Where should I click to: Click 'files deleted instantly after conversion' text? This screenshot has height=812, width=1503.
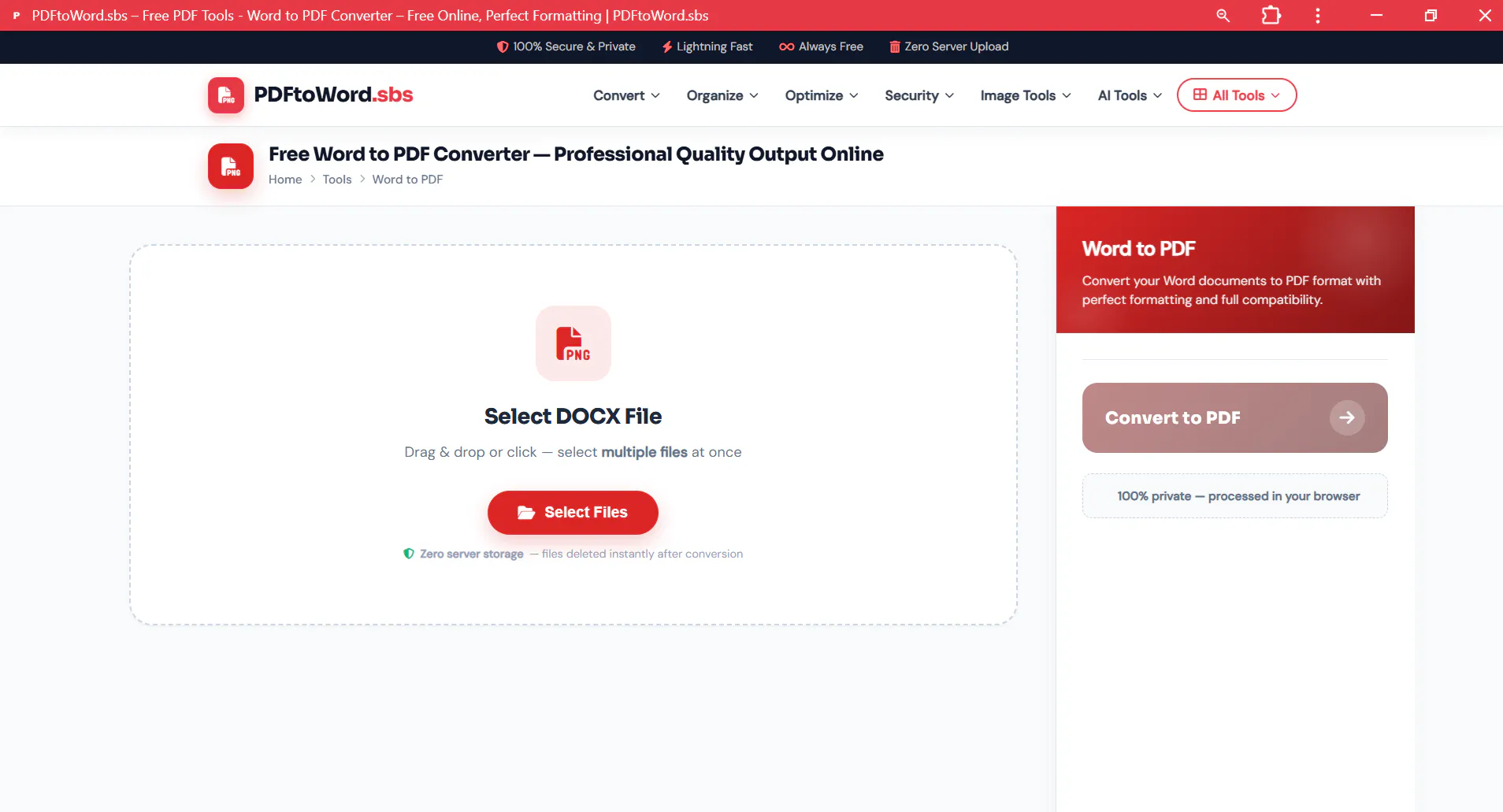642,554
